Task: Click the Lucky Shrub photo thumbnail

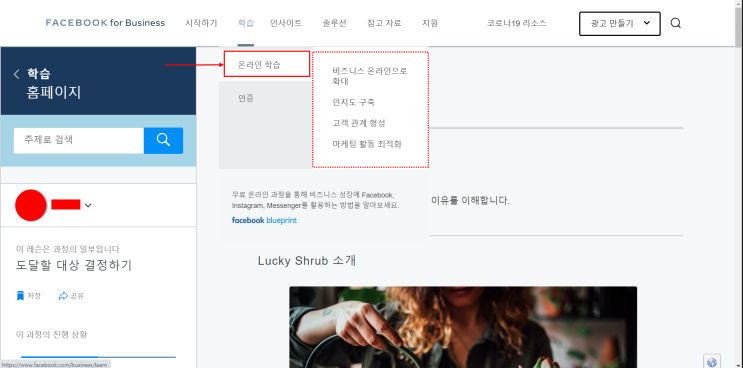Action: (x=463, y=327)
